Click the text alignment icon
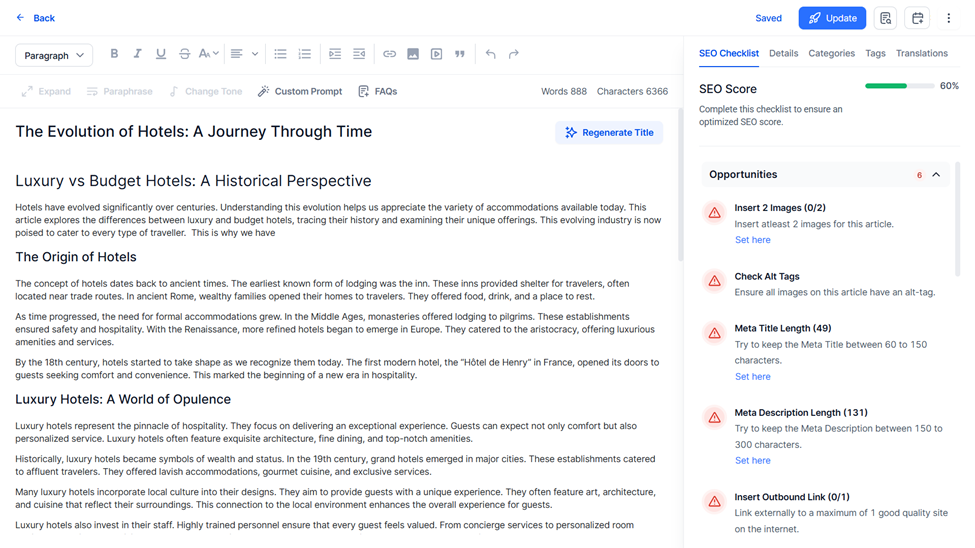The image size is (975, 548). point(236,53)
